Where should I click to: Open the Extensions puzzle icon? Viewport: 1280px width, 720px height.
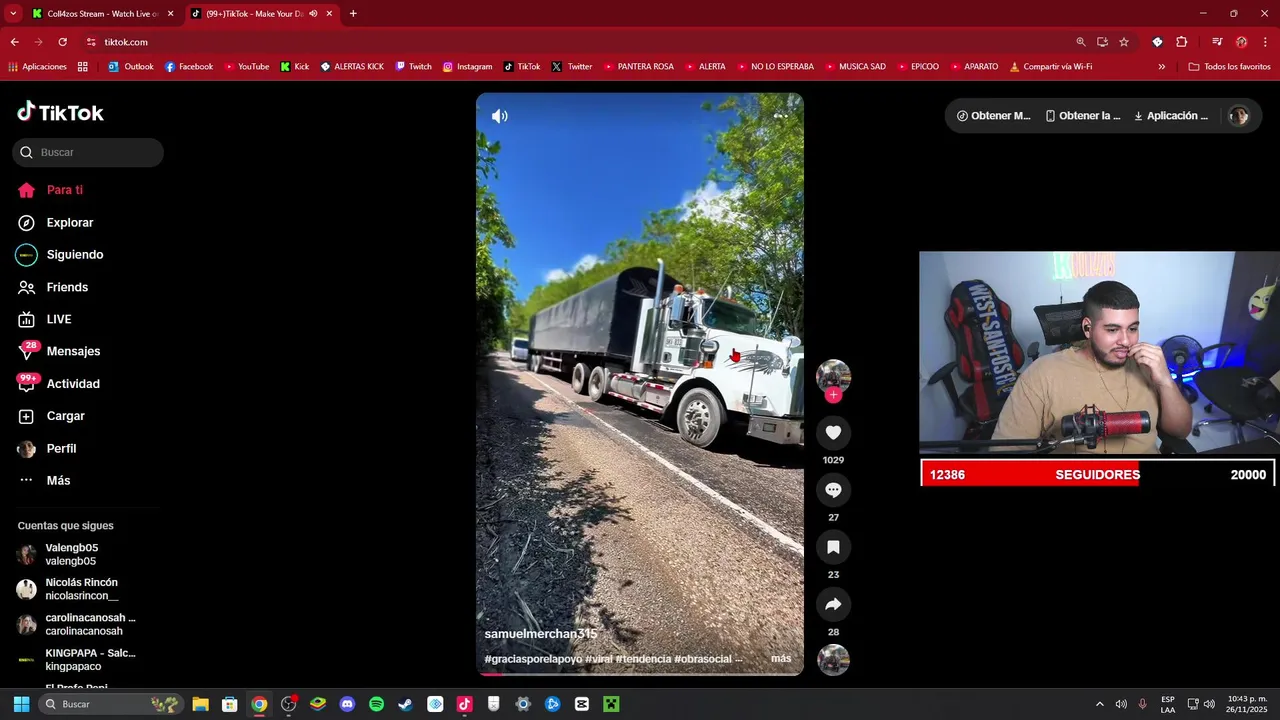[x=1181, y=42]
